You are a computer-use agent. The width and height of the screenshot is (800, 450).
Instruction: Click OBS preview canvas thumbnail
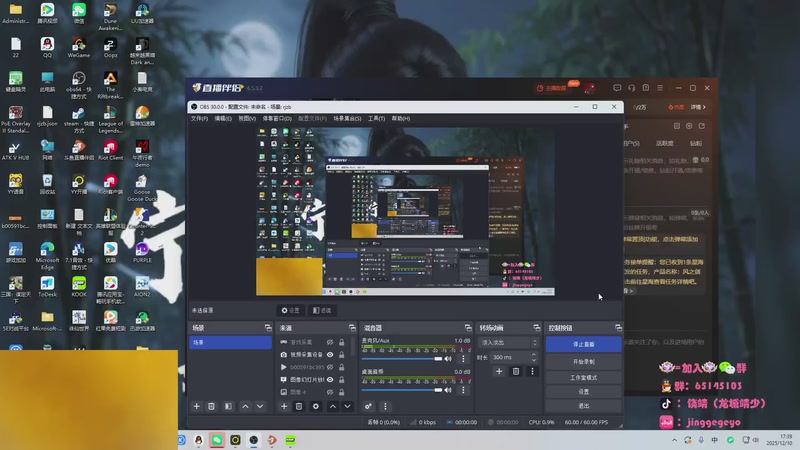(405, 211)
